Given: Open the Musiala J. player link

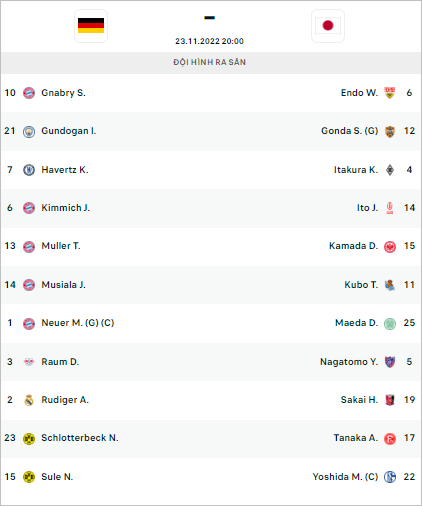Looking at the screenshot, I should pos(63,285).
